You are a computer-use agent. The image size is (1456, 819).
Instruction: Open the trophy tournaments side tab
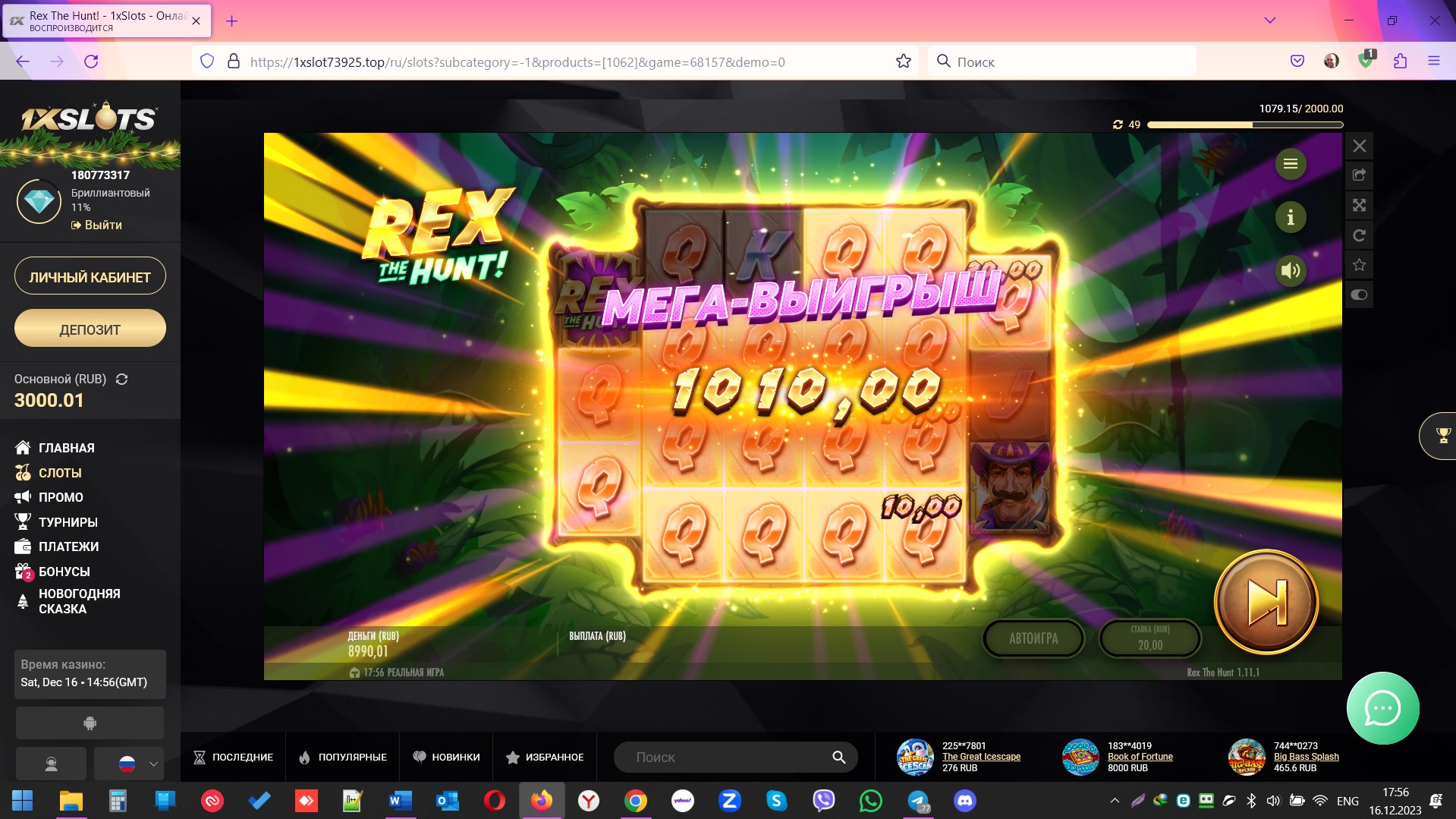click(1439, 436)
